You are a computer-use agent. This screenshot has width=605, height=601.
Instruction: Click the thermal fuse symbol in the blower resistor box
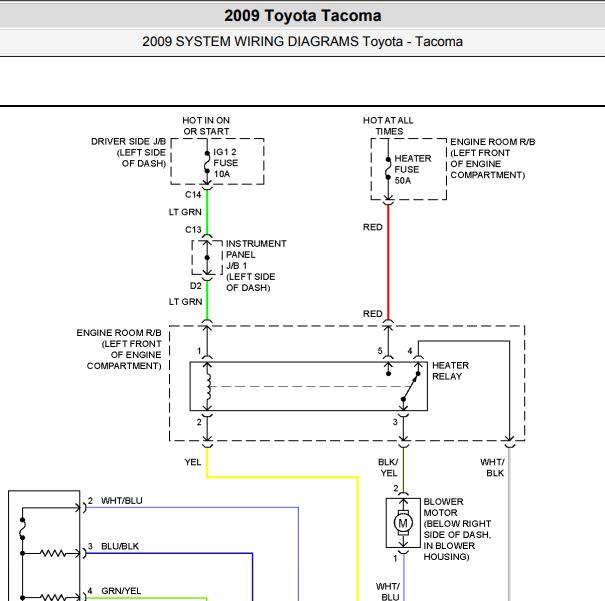pos(22,529)
